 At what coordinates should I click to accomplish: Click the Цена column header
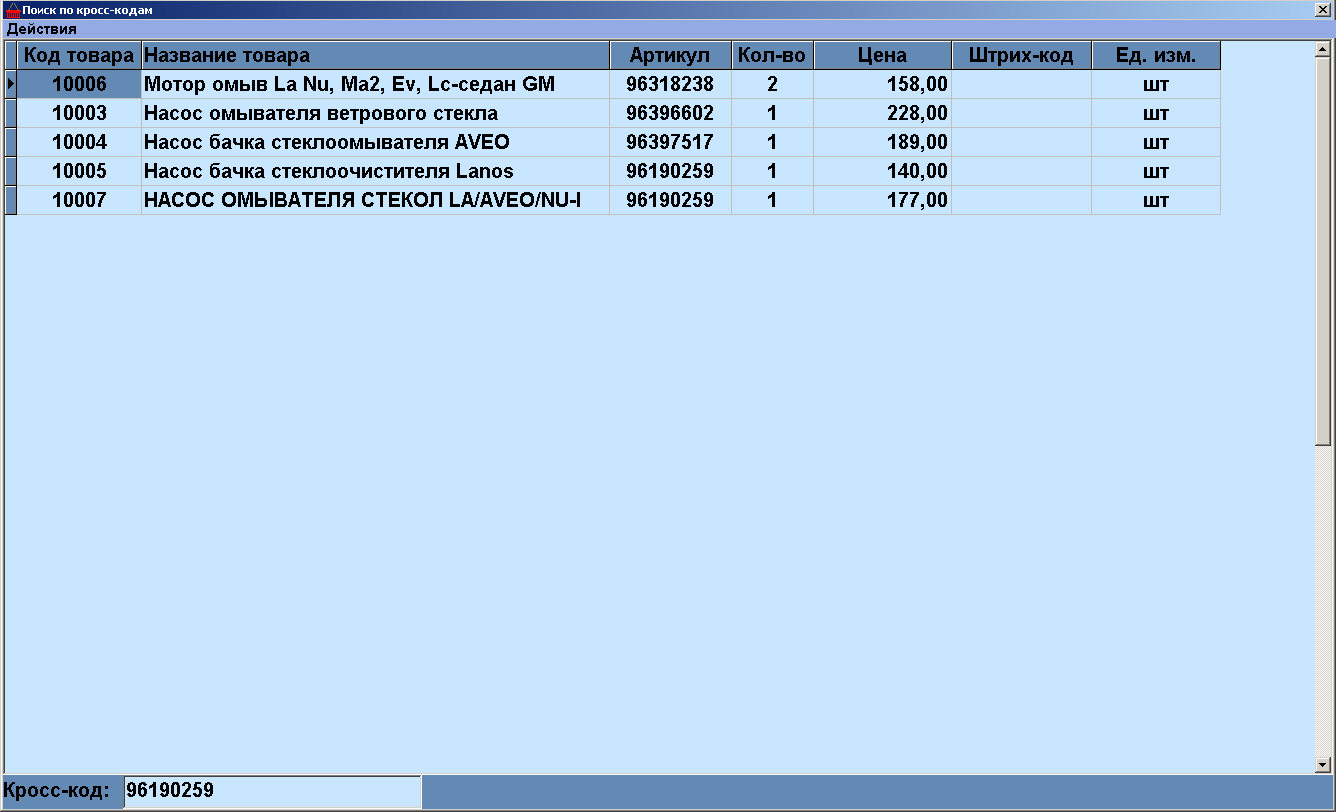point(882,56)
